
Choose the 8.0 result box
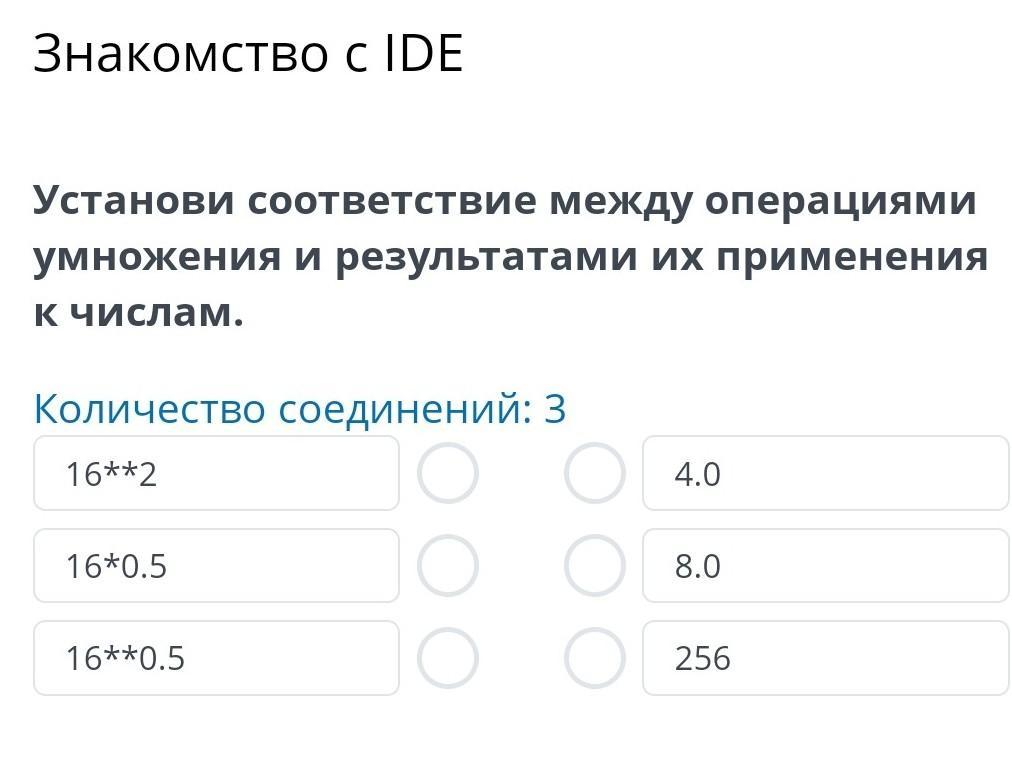[x=826, y=566]
